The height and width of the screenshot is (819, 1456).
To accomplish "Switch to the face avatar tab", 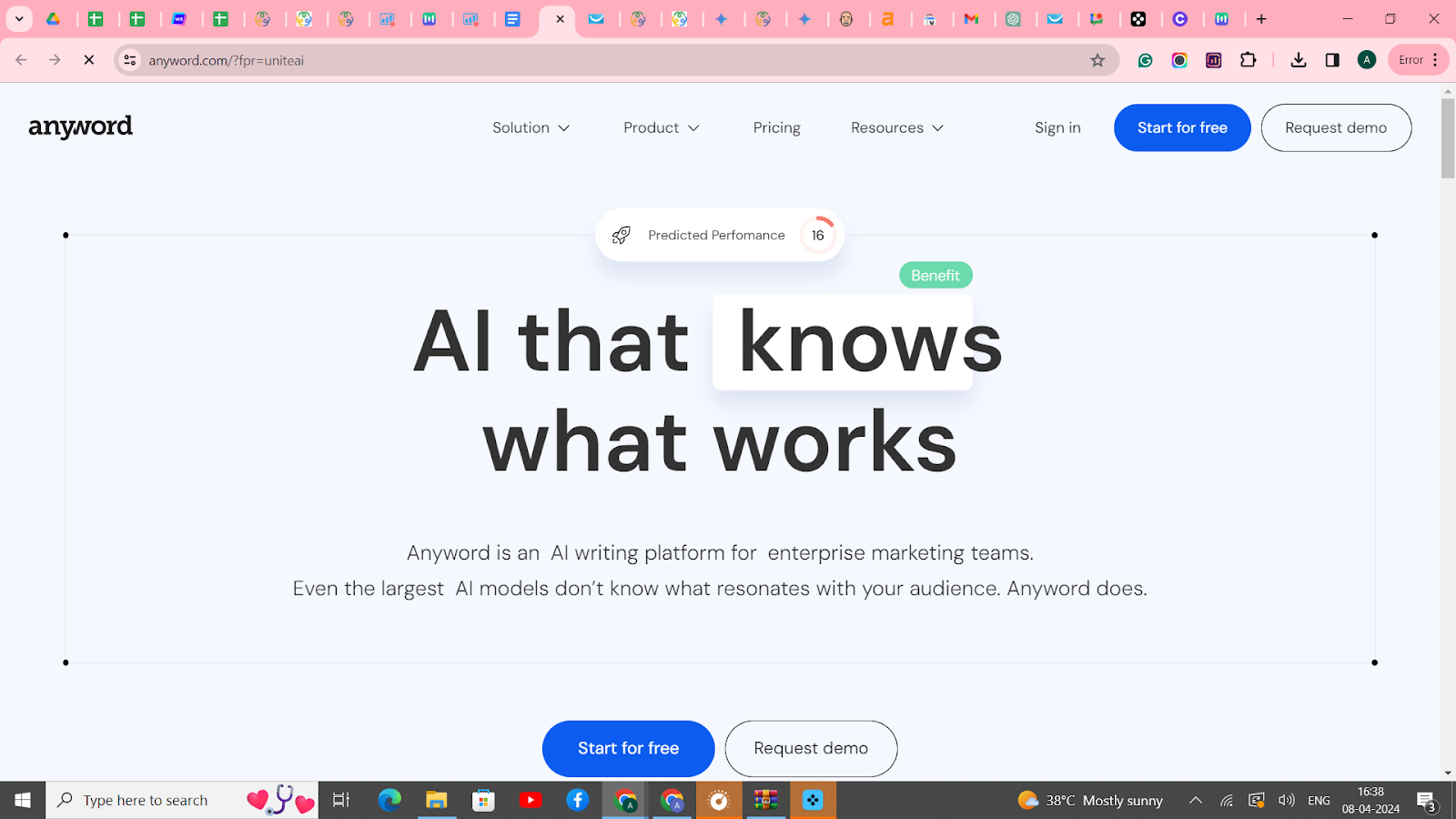I will (x=846, y=18).
